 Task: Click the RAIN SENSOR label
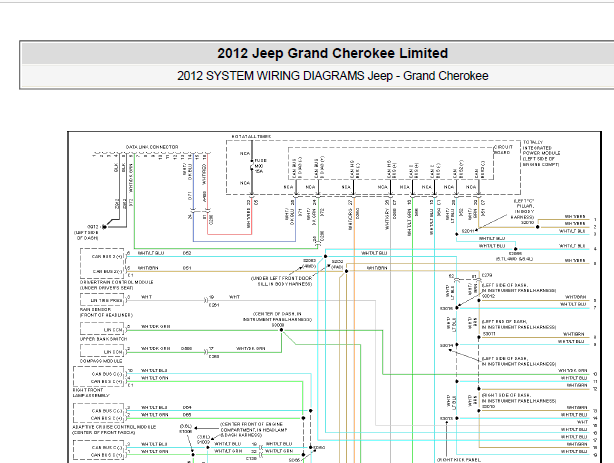pos(96,309)
